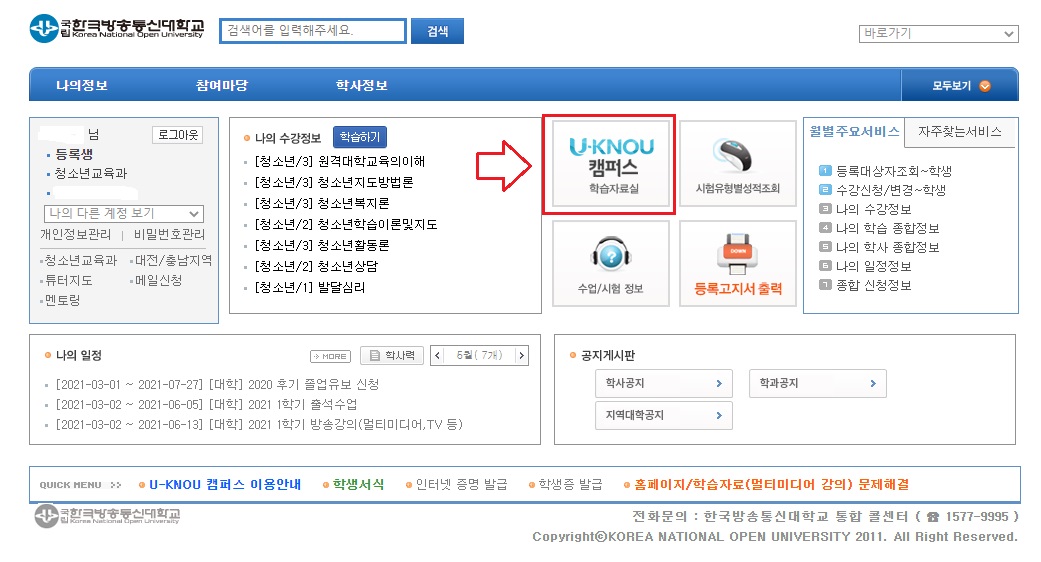Open quick menu U-KNOU 캠퍼스 이용안내
The image size is (1041, 562).
(x=224, y=484)
